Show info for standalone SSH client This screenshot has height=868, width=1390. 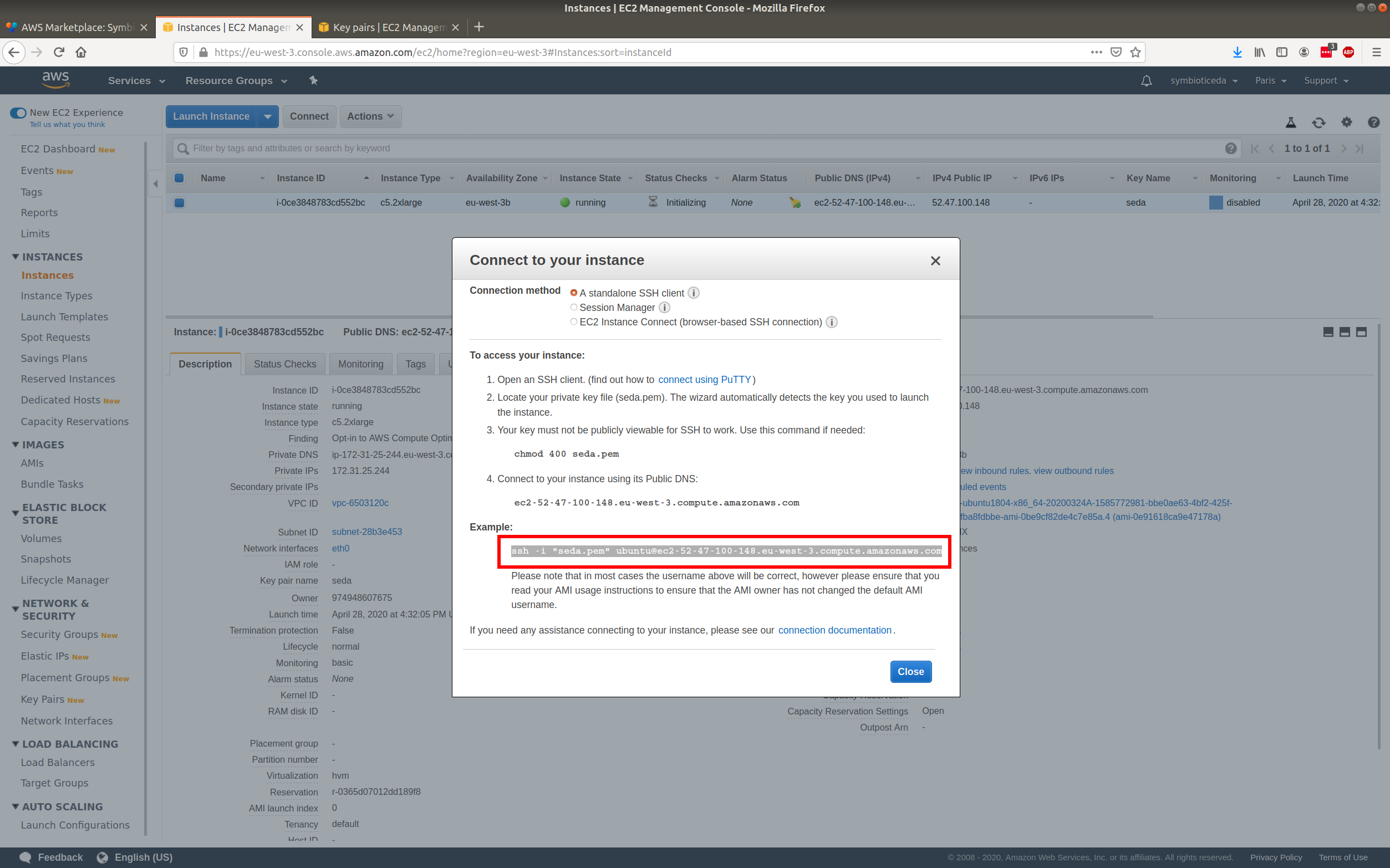click(x=694, y=293)
